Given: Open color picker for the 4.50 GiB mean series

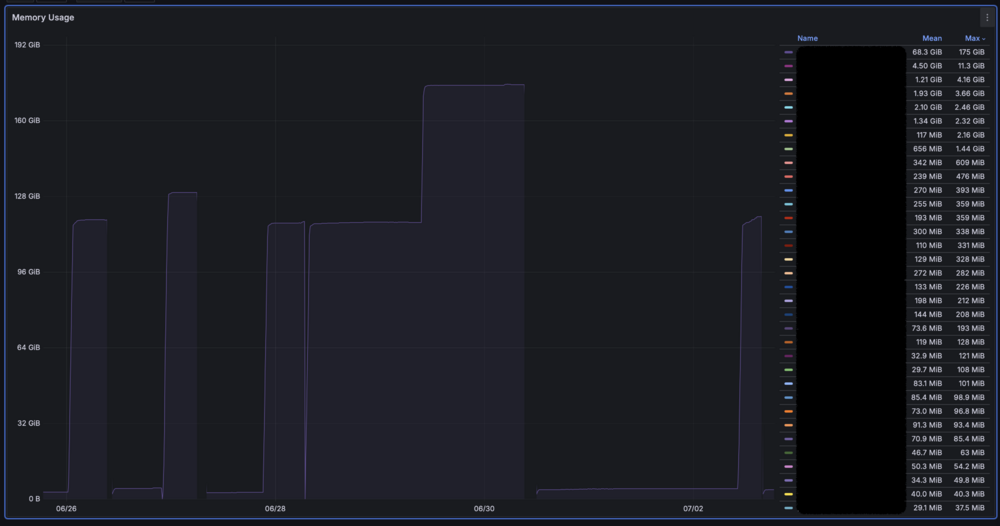Looking at the screenshot, I should click(x=789, y=66).
